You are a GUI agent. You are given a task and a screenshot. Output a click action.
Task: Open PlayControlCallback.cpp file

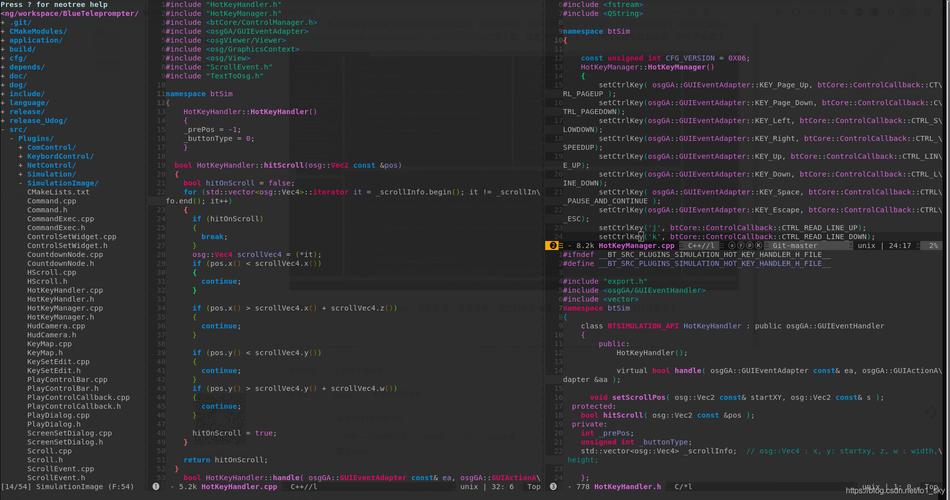78,397
